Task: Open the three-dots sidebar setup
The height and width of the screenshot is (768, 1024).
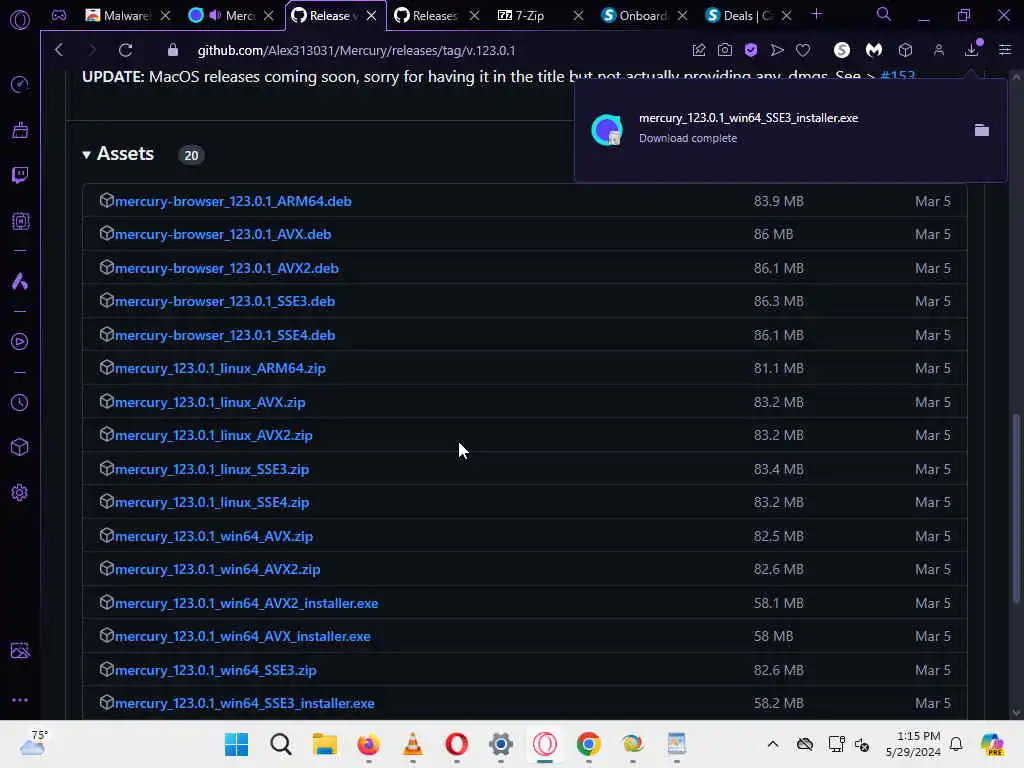Action: tap(20, 699)
